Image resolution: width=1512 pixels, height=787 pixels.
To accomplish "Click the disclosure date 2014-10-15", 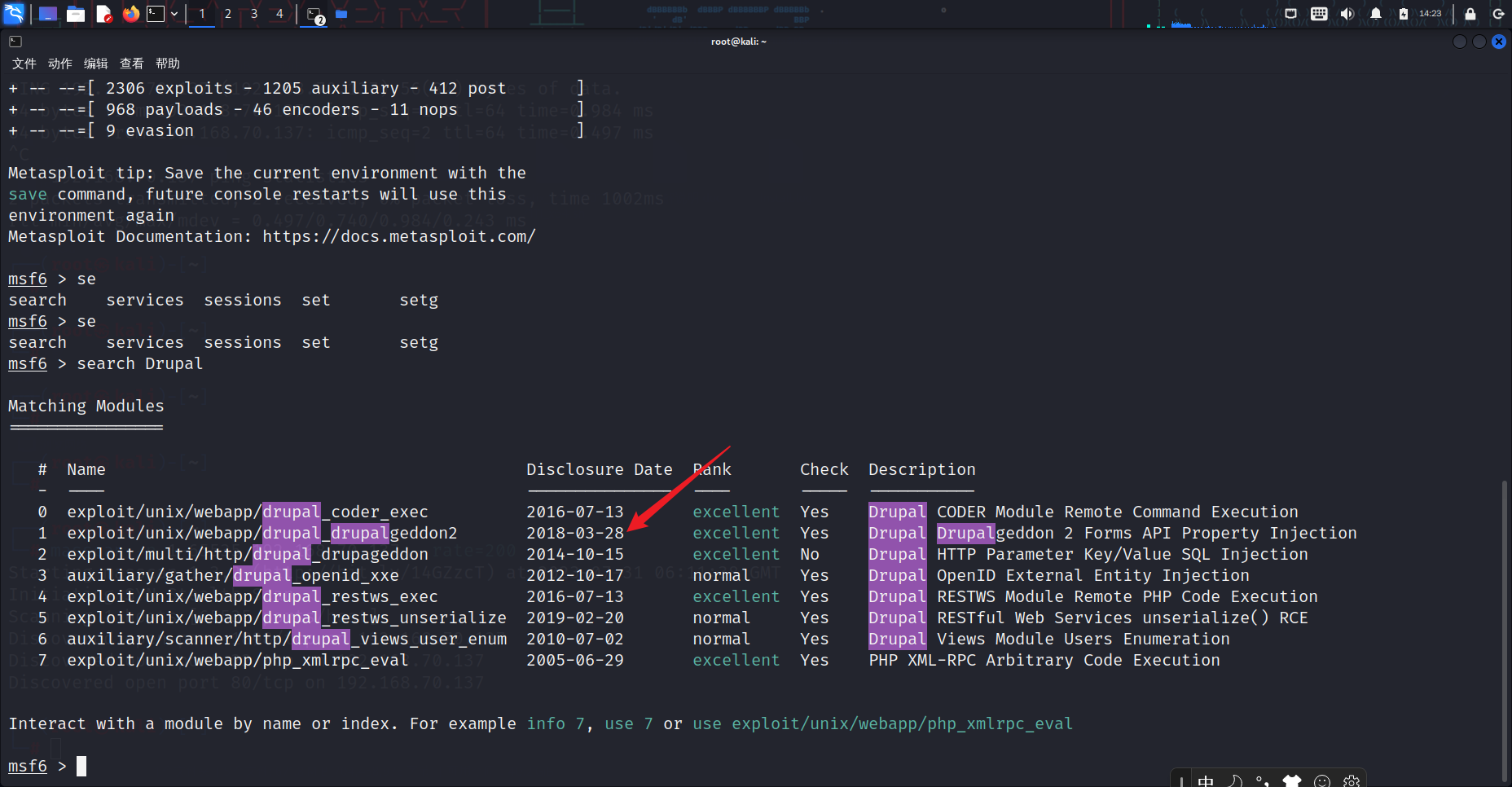I will point(575,554).
